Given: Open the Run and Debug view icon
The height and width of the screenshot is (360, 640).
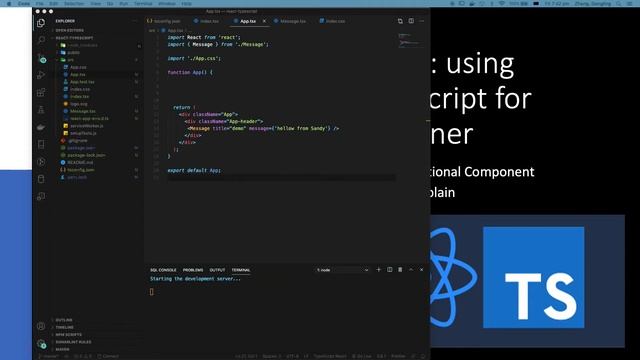Looking at the screenshot, I should click(x=41, y=75).
